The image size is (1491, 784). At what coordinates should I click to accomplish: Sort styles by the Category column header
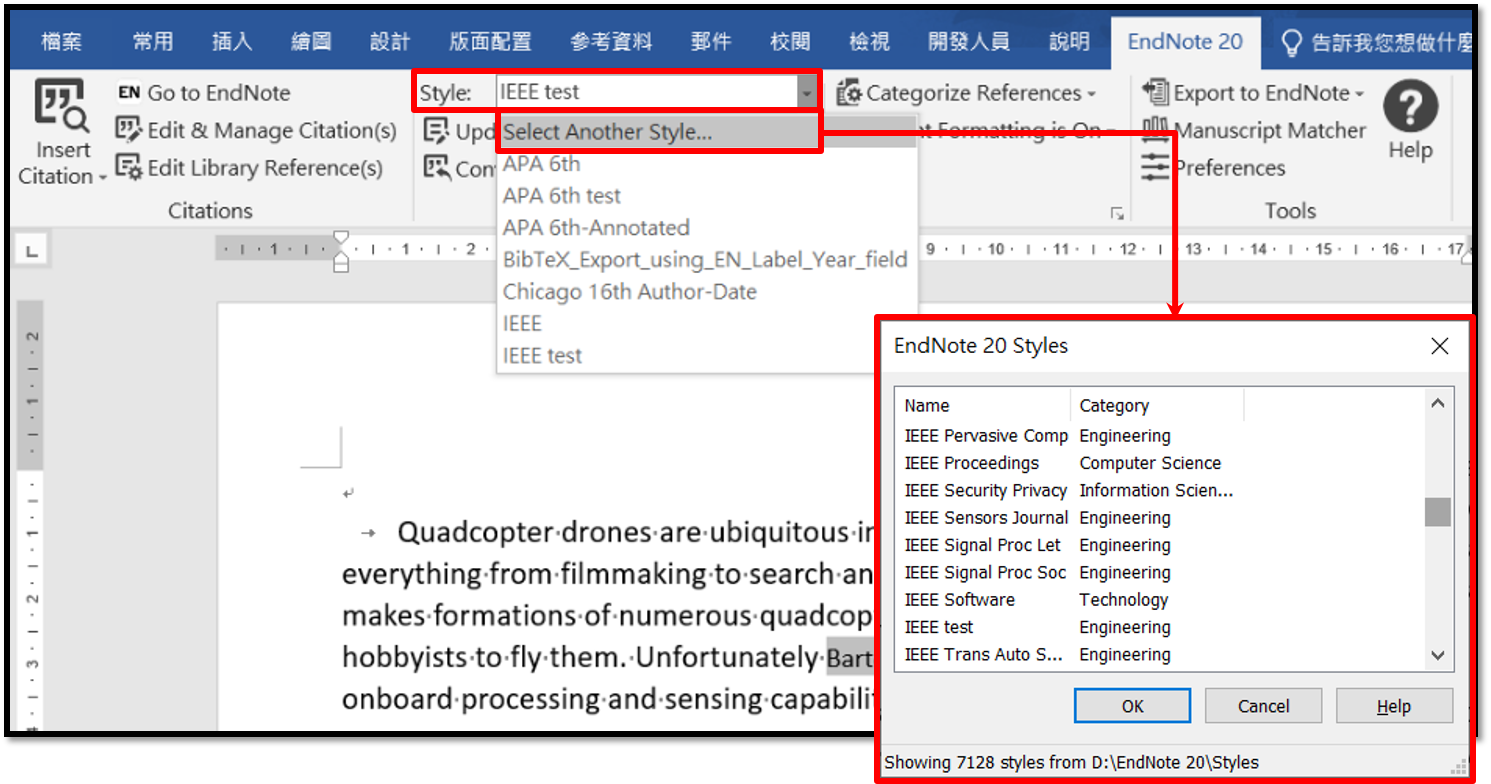pos(1157,406)
